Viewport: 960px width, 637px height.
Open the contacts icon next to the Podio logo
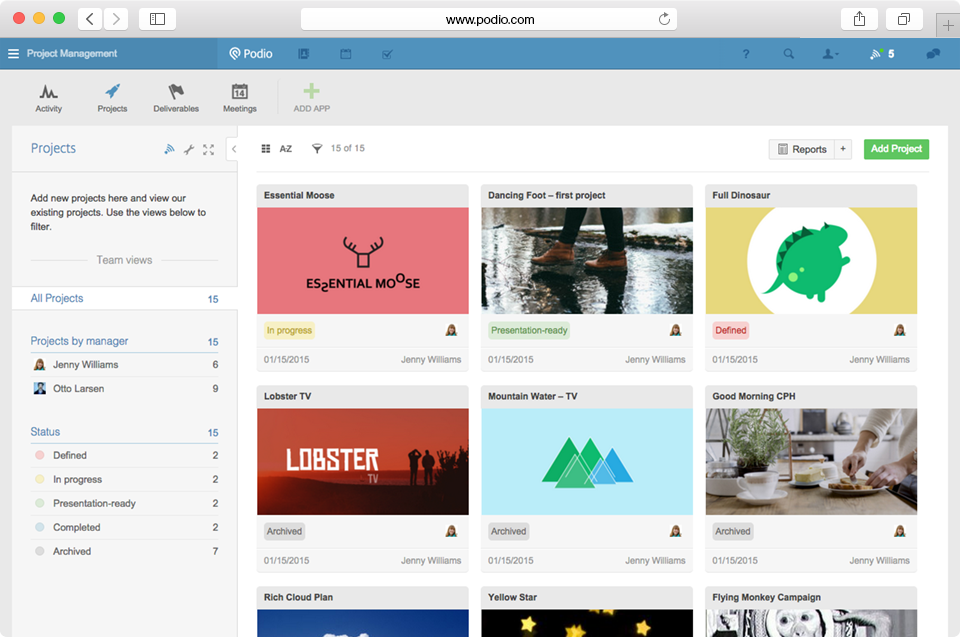point(304,54)
